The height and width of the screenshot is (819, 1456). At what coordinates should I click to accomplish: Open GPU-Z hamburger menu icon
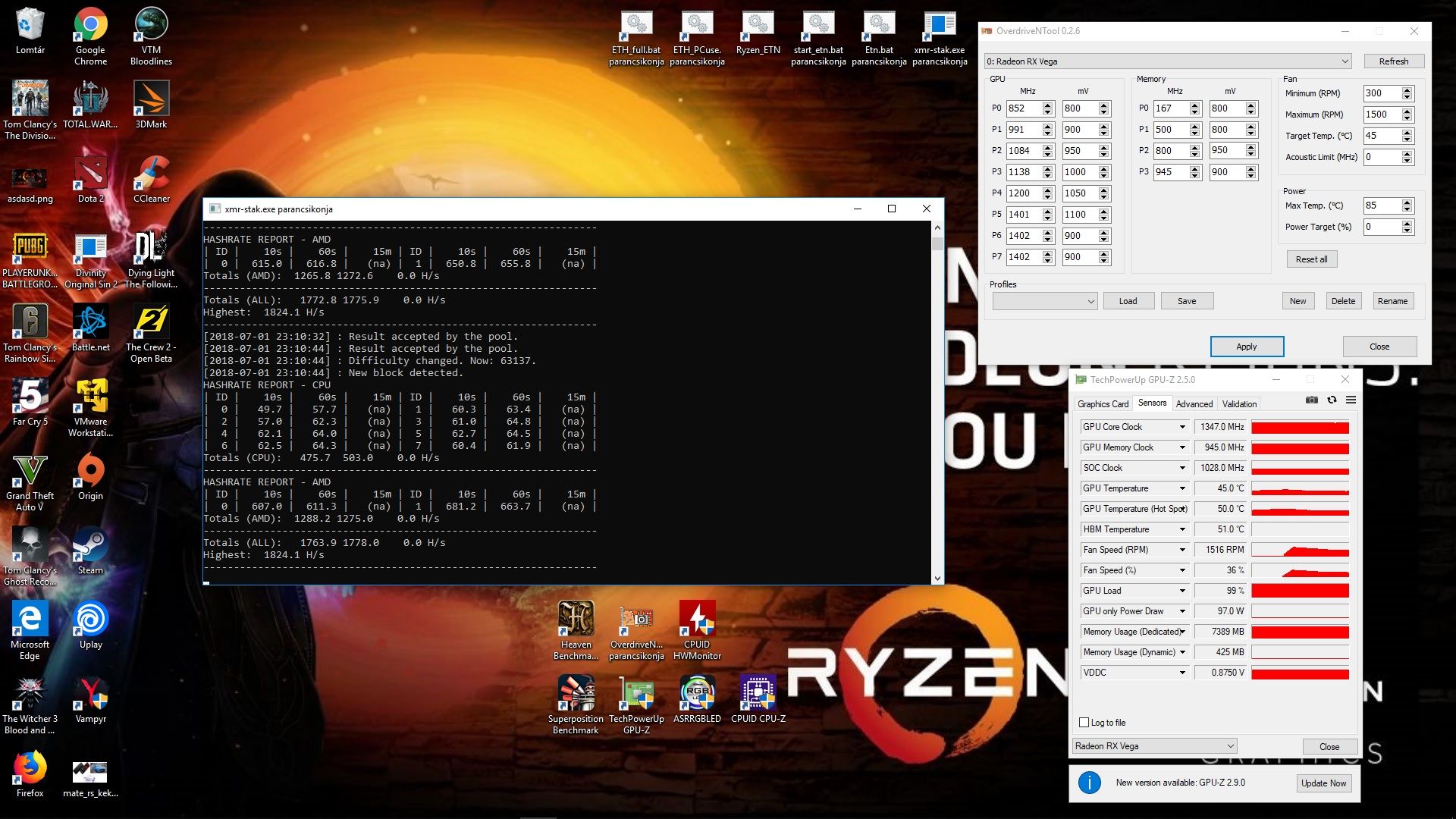point(1351,400)
